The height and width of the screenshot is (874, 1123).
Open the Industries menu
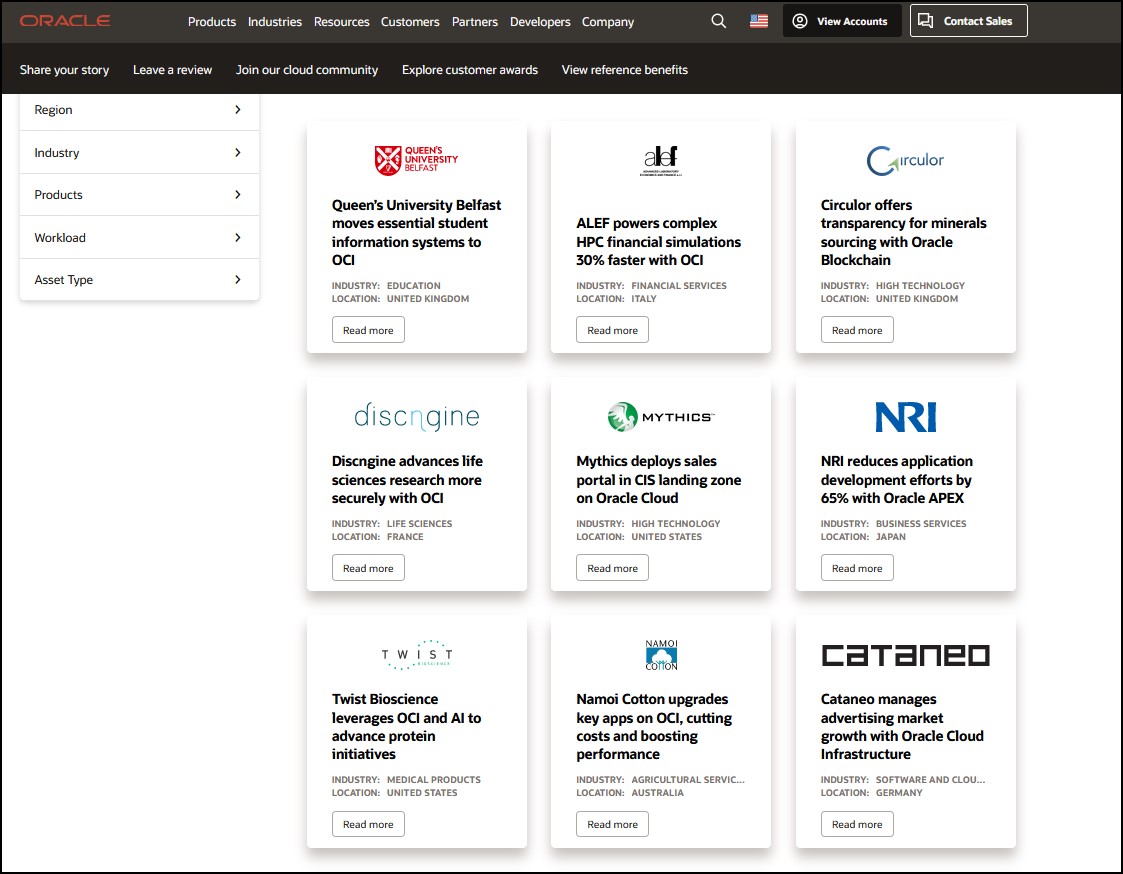274,21
